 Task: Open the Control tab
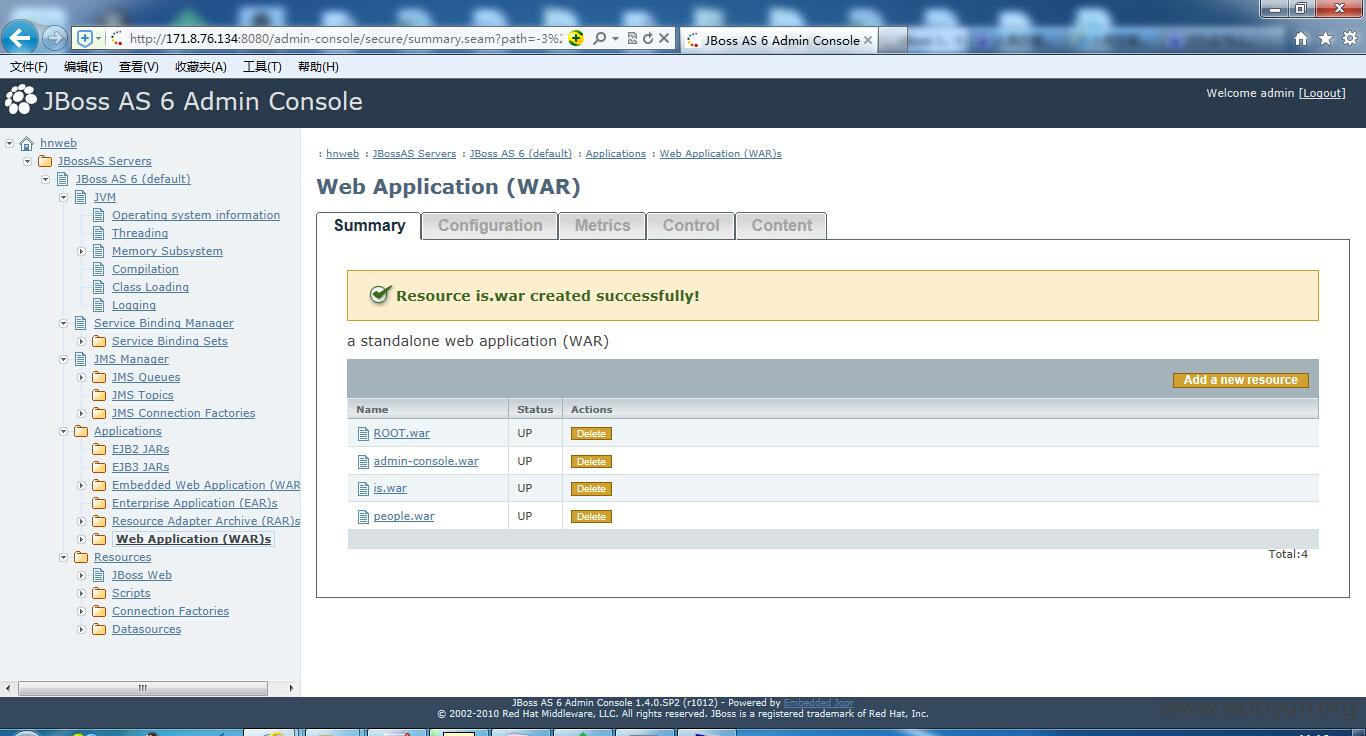click(691, 226)
